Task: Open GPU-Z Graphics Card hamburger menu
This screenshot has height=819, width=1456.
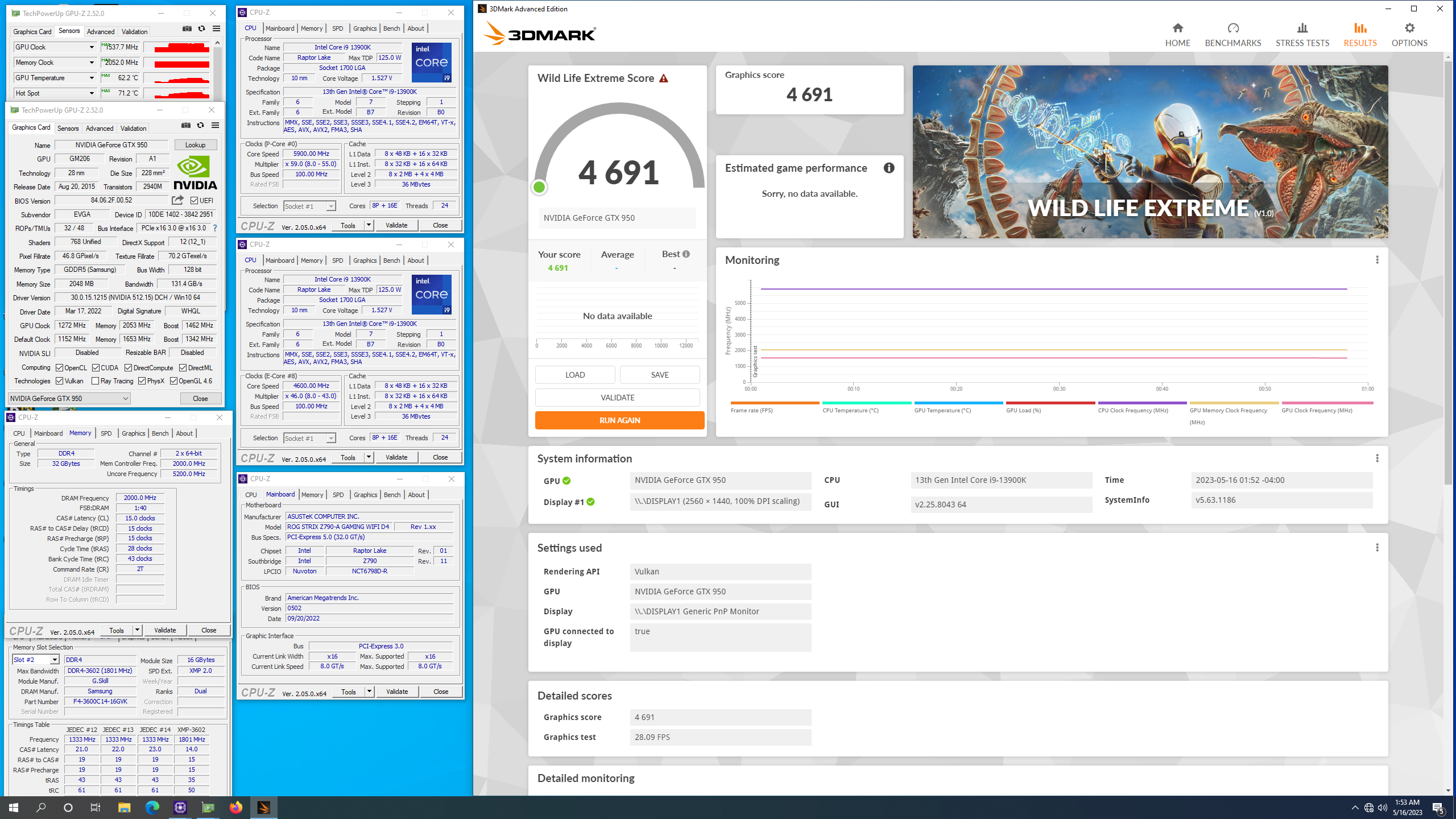Action: click(215, 125)
